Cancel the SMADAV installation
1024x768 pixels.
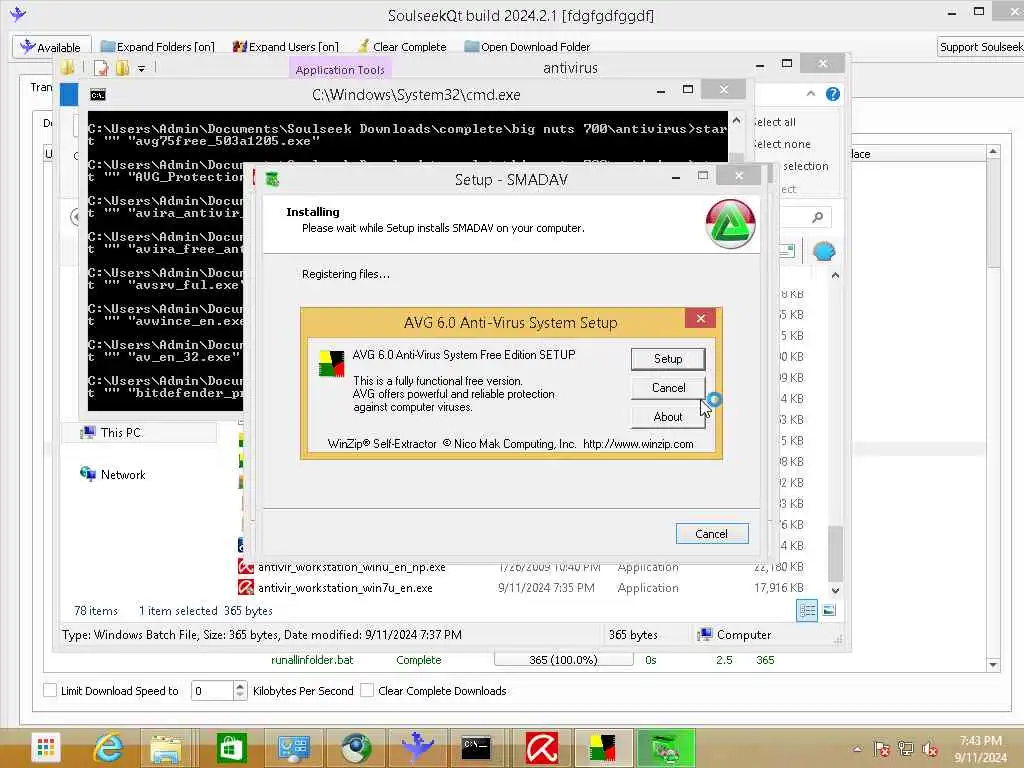coord(711,534)
